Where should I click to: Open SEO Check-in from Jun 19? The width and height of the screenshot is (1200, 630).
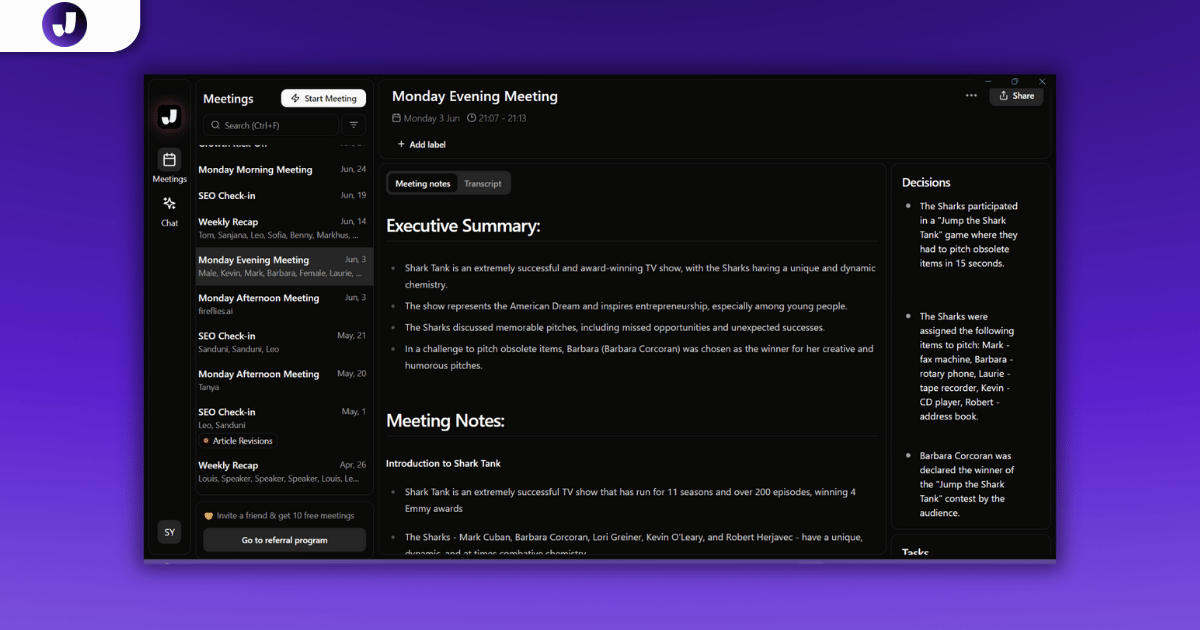(284, 196)
